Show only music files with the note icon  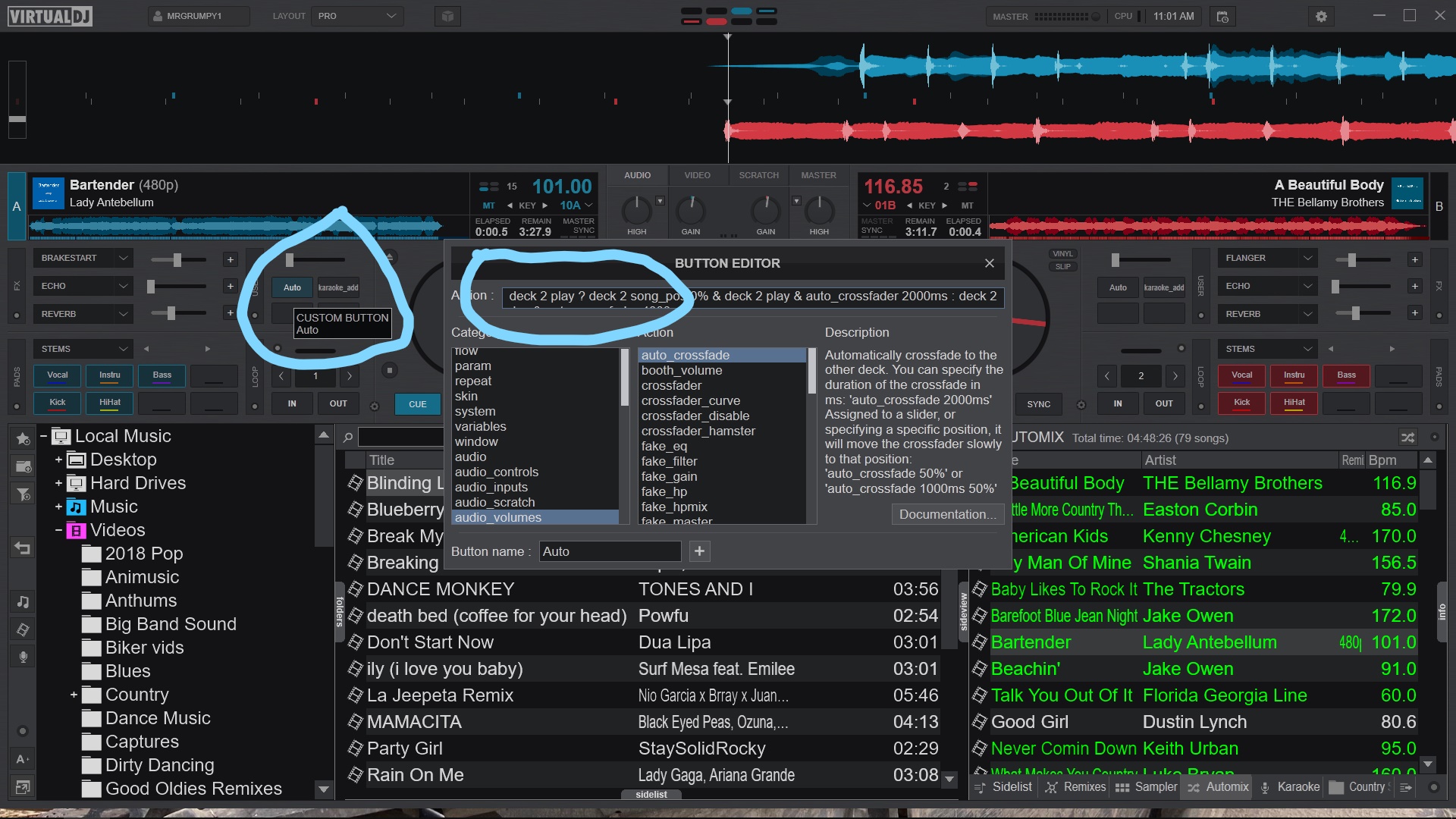[x=23, y=601]
